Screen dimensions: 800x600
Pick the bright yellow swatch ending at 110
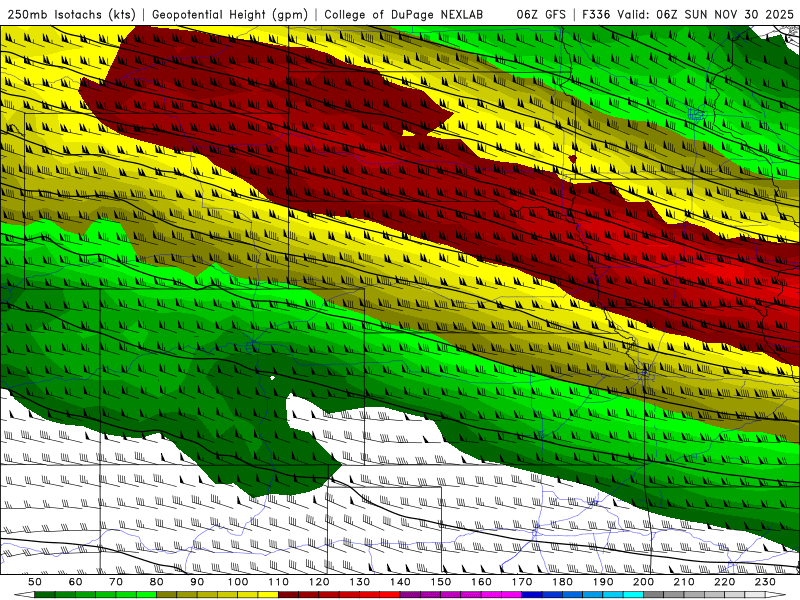click(x=268, y=595)
